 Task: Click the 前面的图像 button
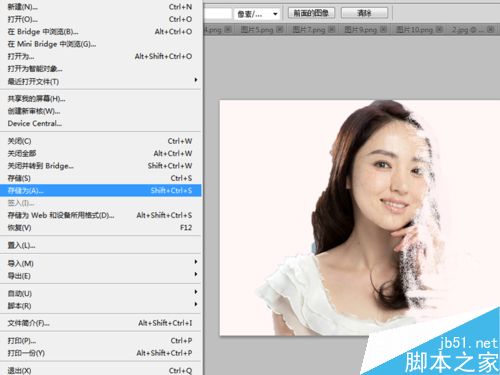(311, 13)
